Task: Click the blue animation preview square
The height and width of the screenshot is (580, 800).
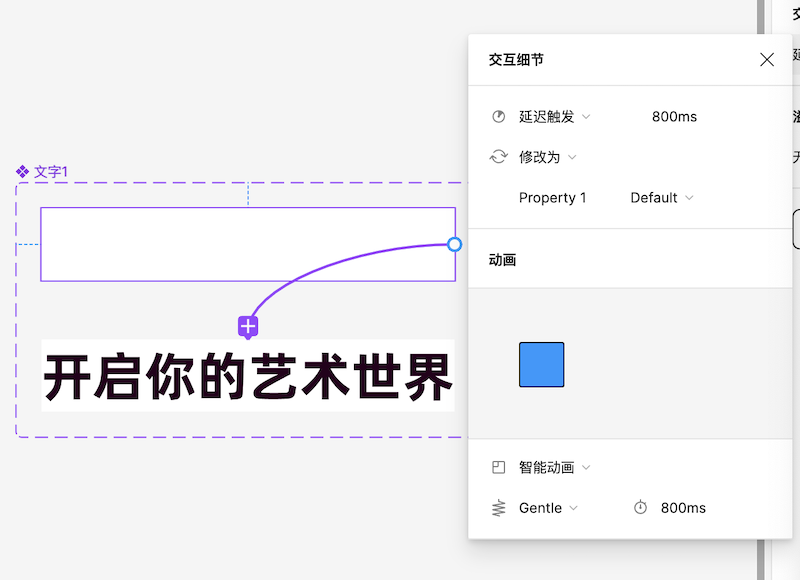Action: (x=541, y=365)
